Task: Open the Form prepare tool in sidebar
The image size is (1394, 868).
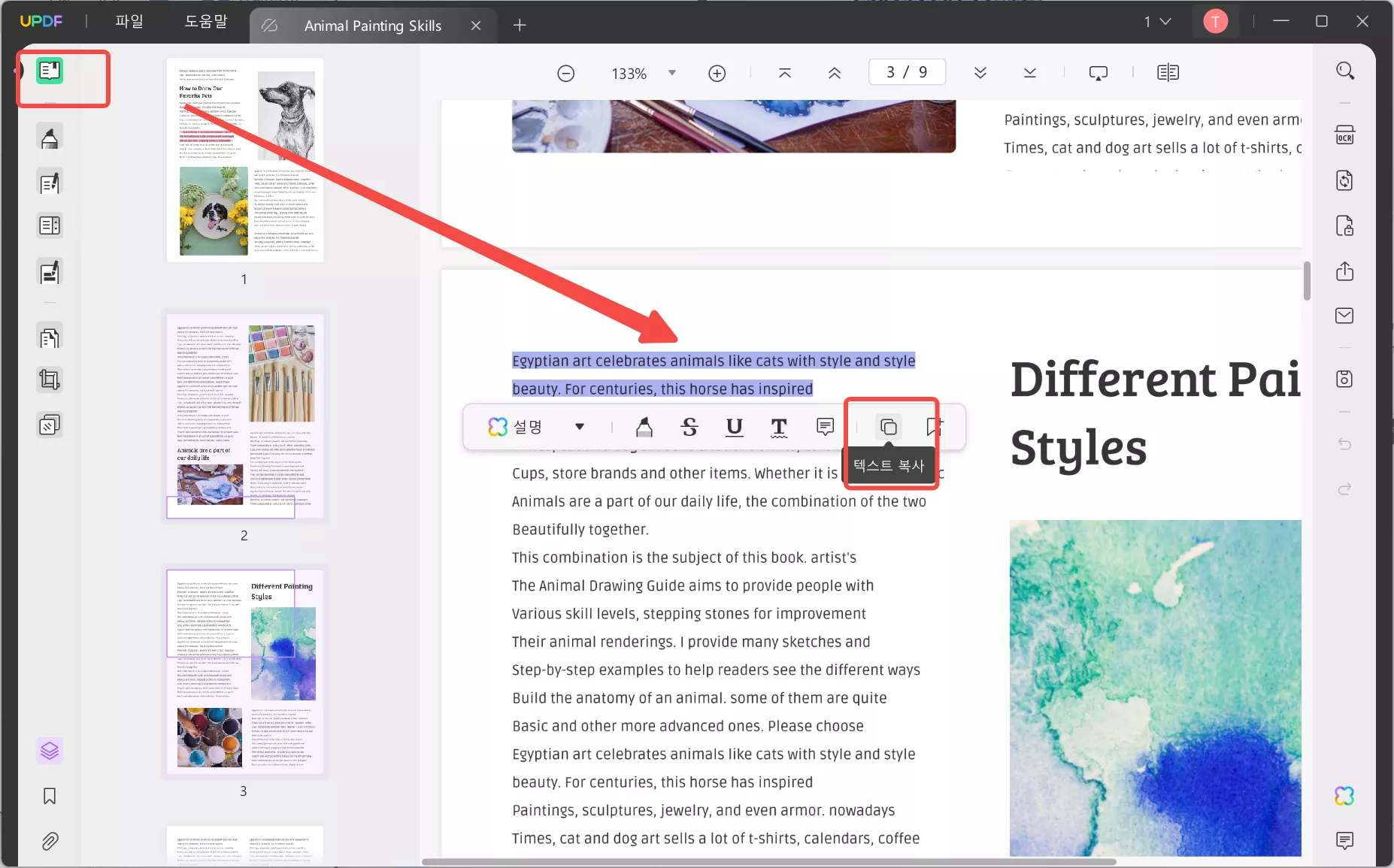Action: point(50,225)
